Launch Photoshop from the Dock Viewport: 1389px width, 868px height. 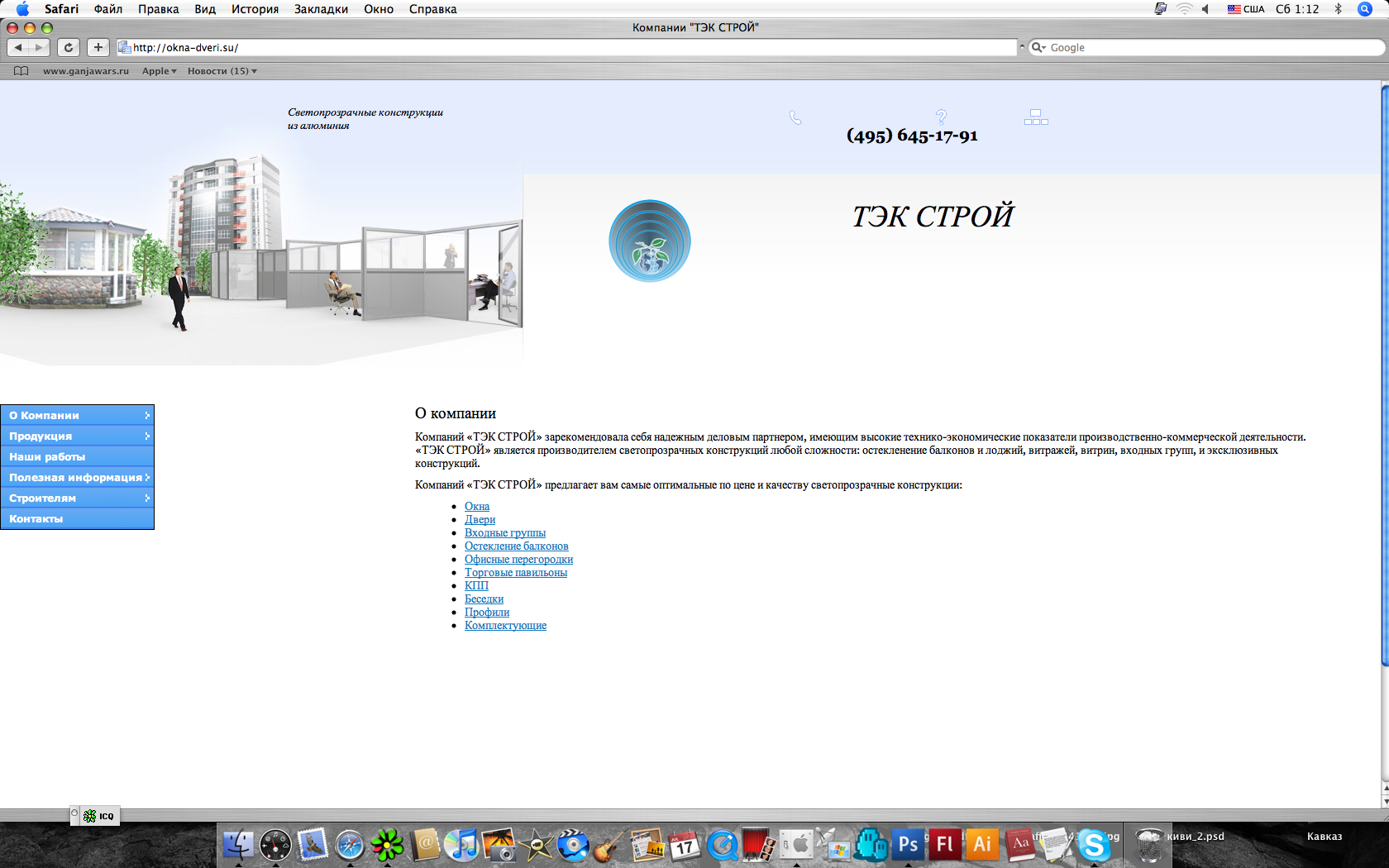(x=908, y=845)
